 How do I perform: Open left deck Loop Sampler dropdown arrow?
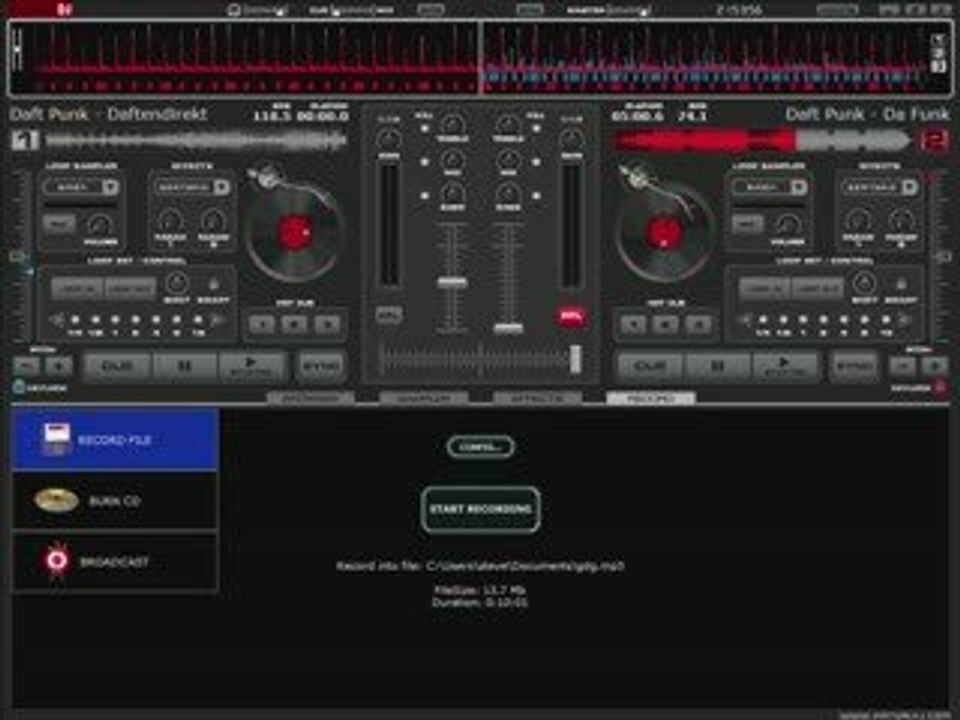(110, 187)
